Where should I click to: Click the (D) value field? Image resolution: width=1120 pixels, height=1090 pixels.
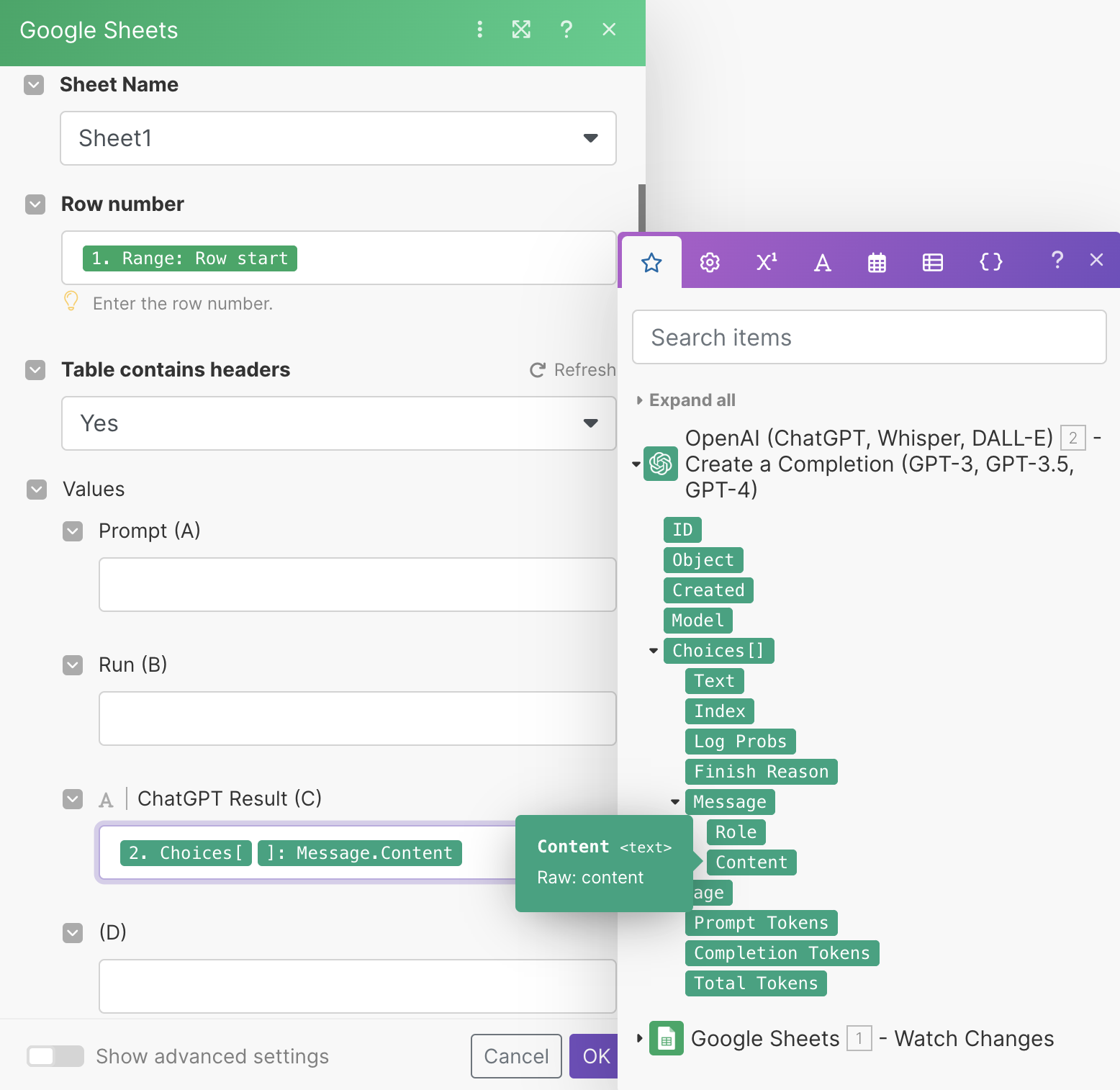coord(358,986)
